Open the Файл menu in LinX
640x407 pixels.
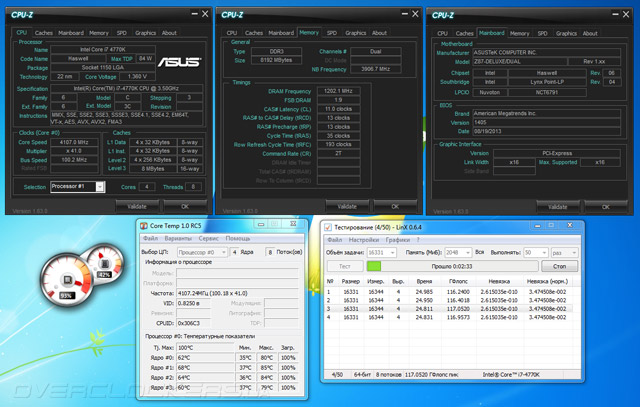pos(334,240)
